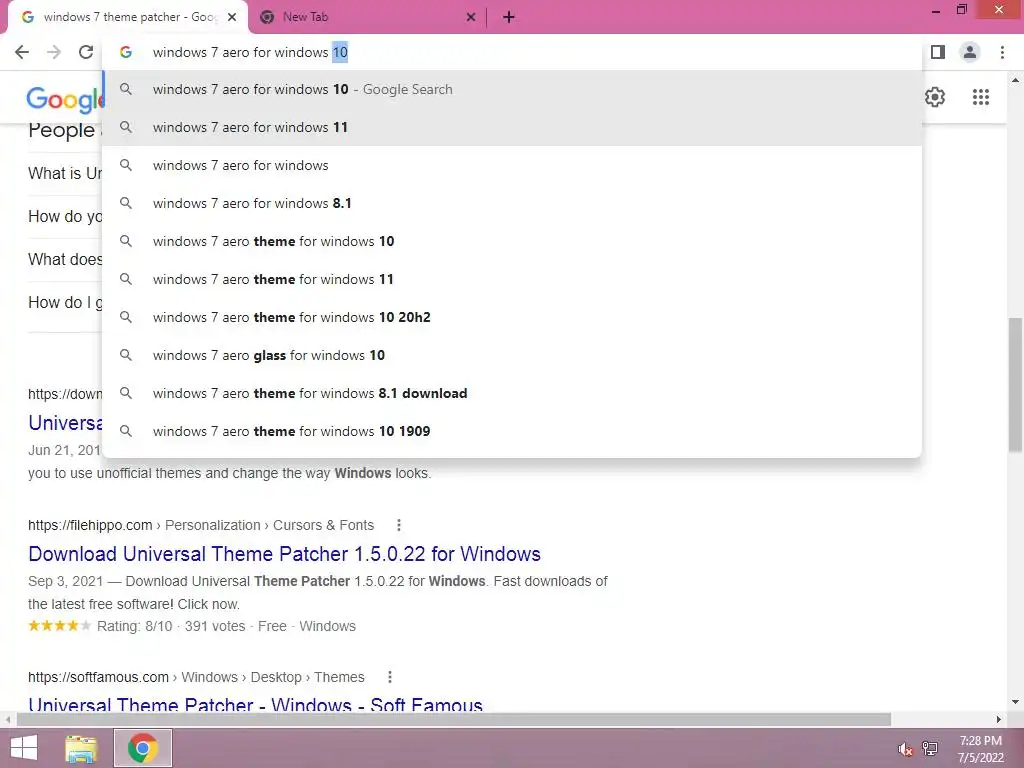Choose suggestion ending in '10 1909'
Image resolution: width=1024 pixels, height=768 pixels.
tap(512, 431)
